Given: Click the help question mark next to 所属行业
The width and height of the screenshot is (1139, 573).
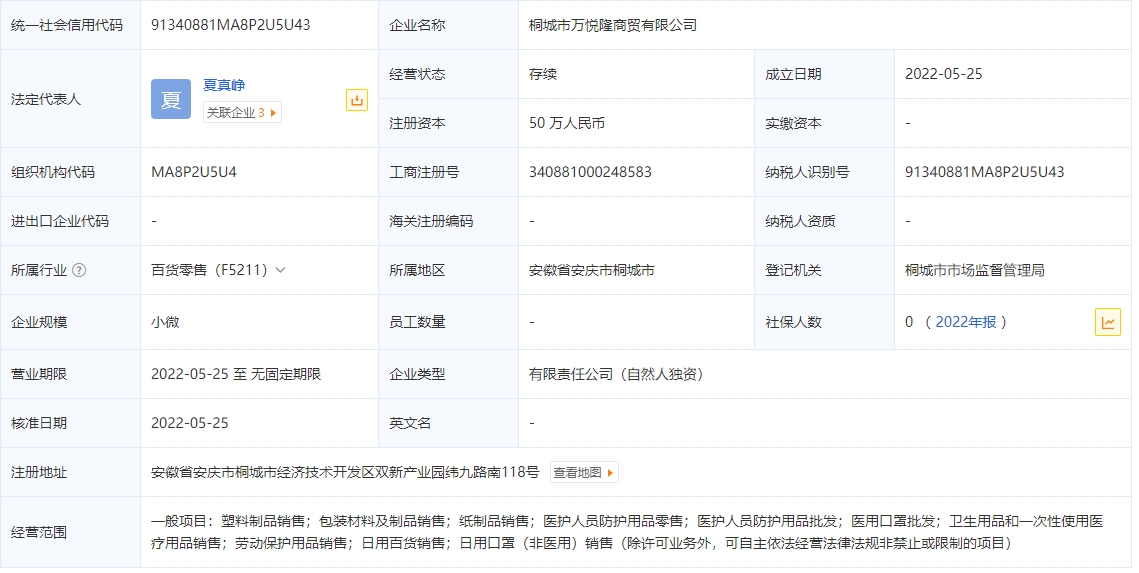Looking at the screenshot, I should 79,270.
